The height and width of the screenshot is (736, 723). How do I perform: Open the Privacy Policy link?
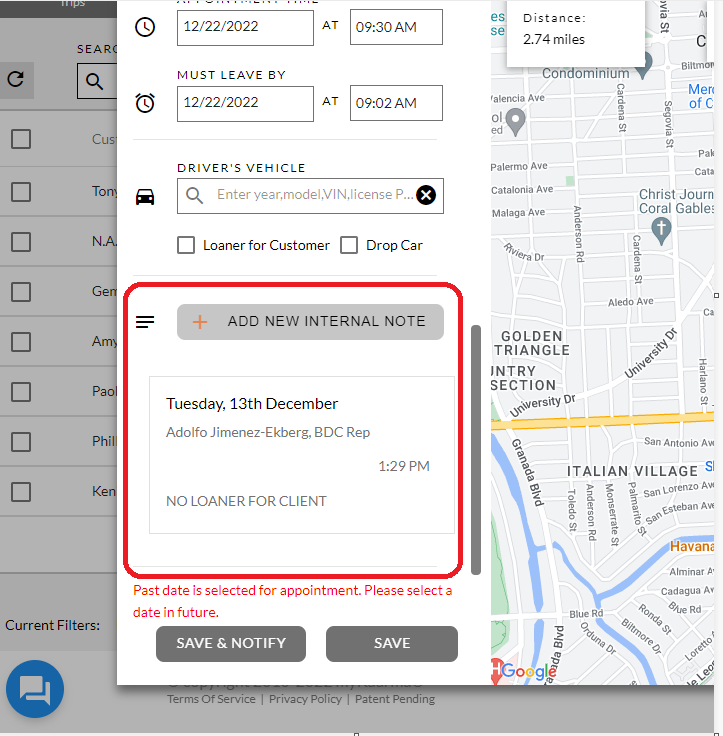coord(305,699)
